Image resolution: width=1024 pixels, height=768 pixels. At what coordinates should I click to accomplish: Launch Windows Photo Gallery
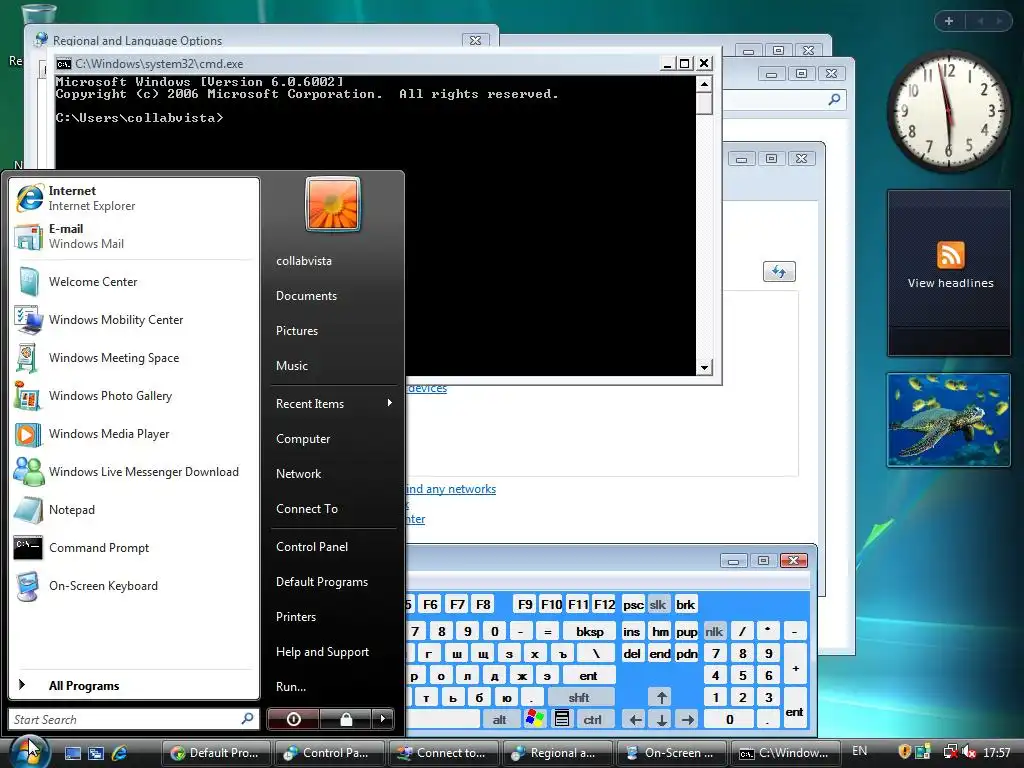point(134,396)
